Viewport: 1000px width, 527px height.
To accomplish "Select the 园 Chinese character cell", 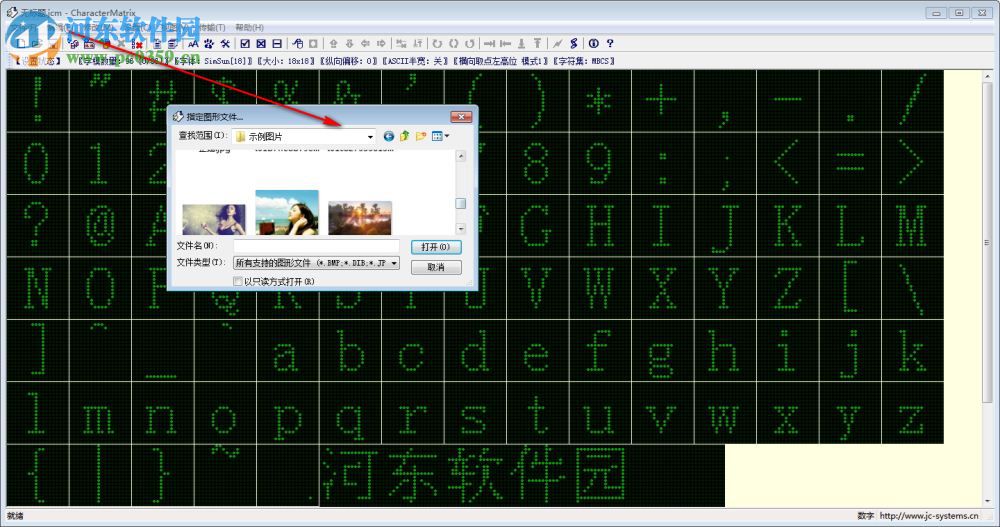I will click(x=599, y=475).
